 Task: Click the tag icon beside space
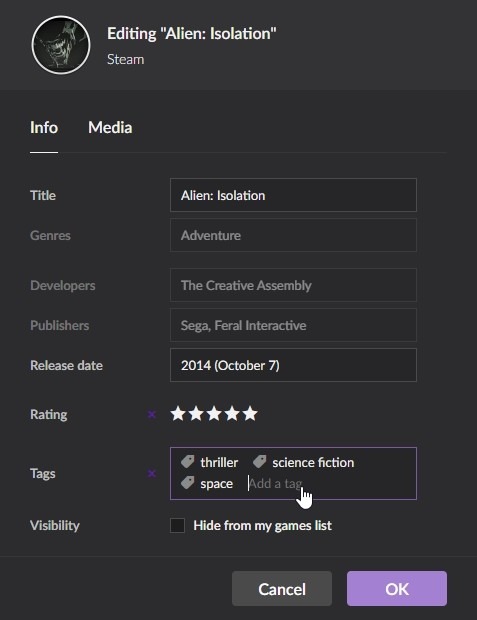point(187,483)
